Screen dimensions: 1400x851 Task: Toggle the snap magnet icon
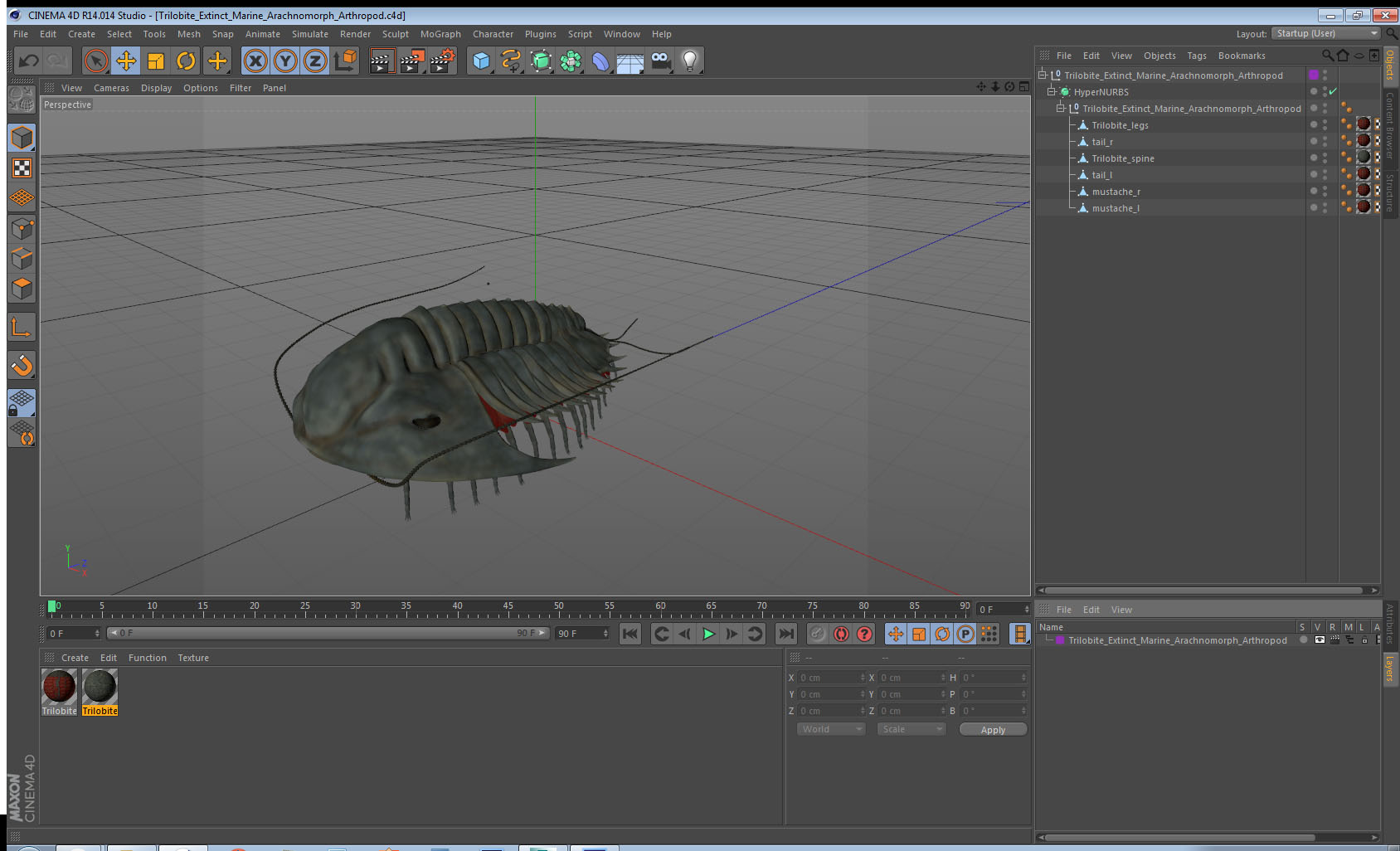pos(22,365)
